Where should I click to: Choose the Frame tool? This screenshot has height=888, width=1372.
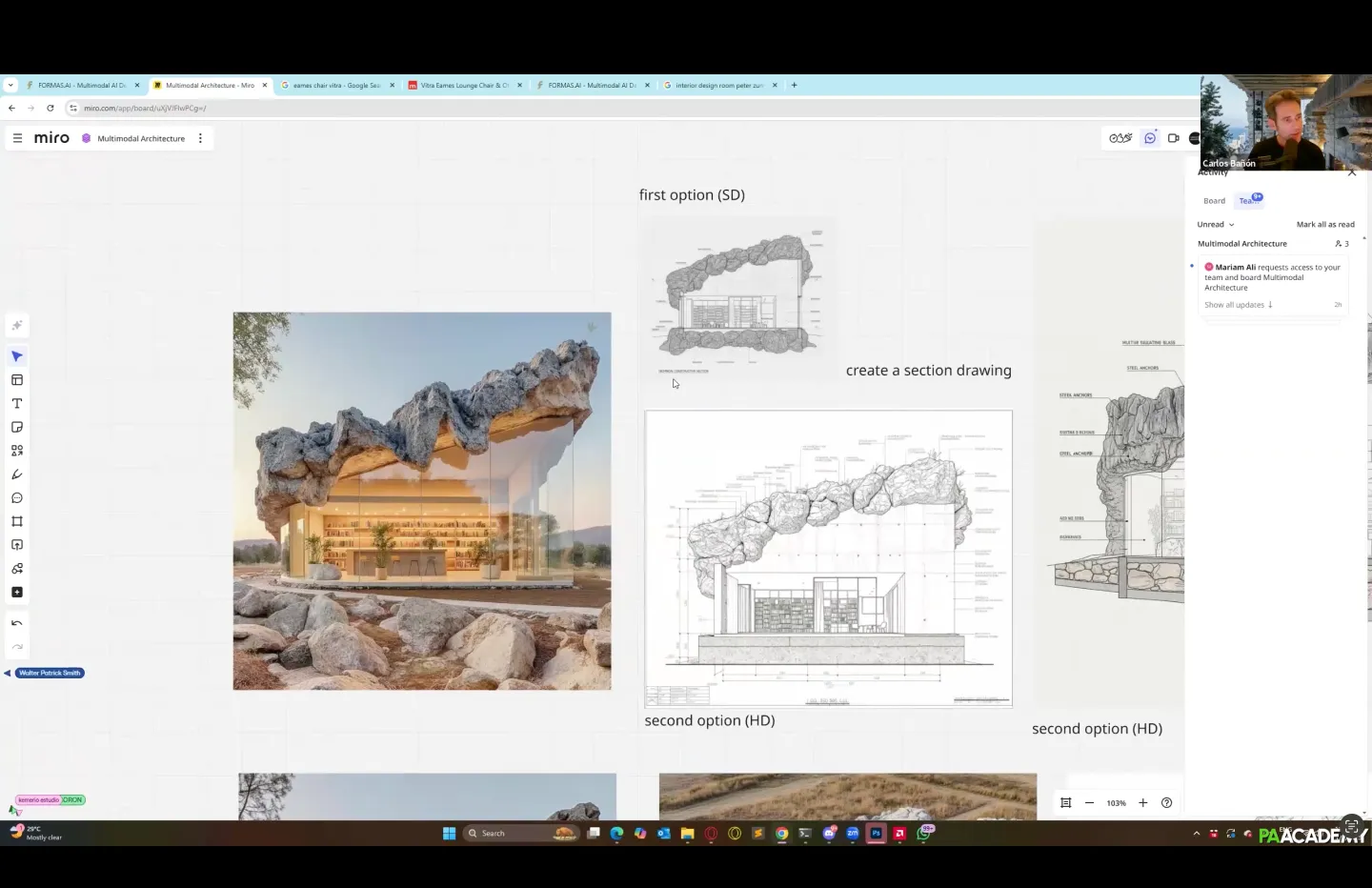pos(17,522)
